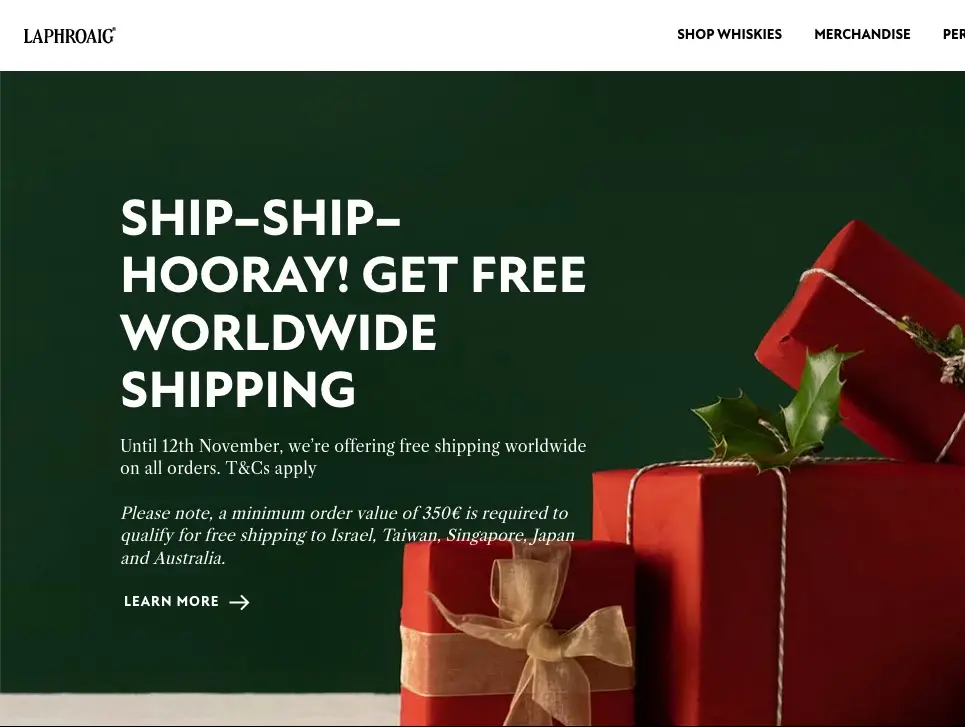Open the Shop Whiskies menu
Image resolution: width=965 pixels, height=727 pixels.
729,34
